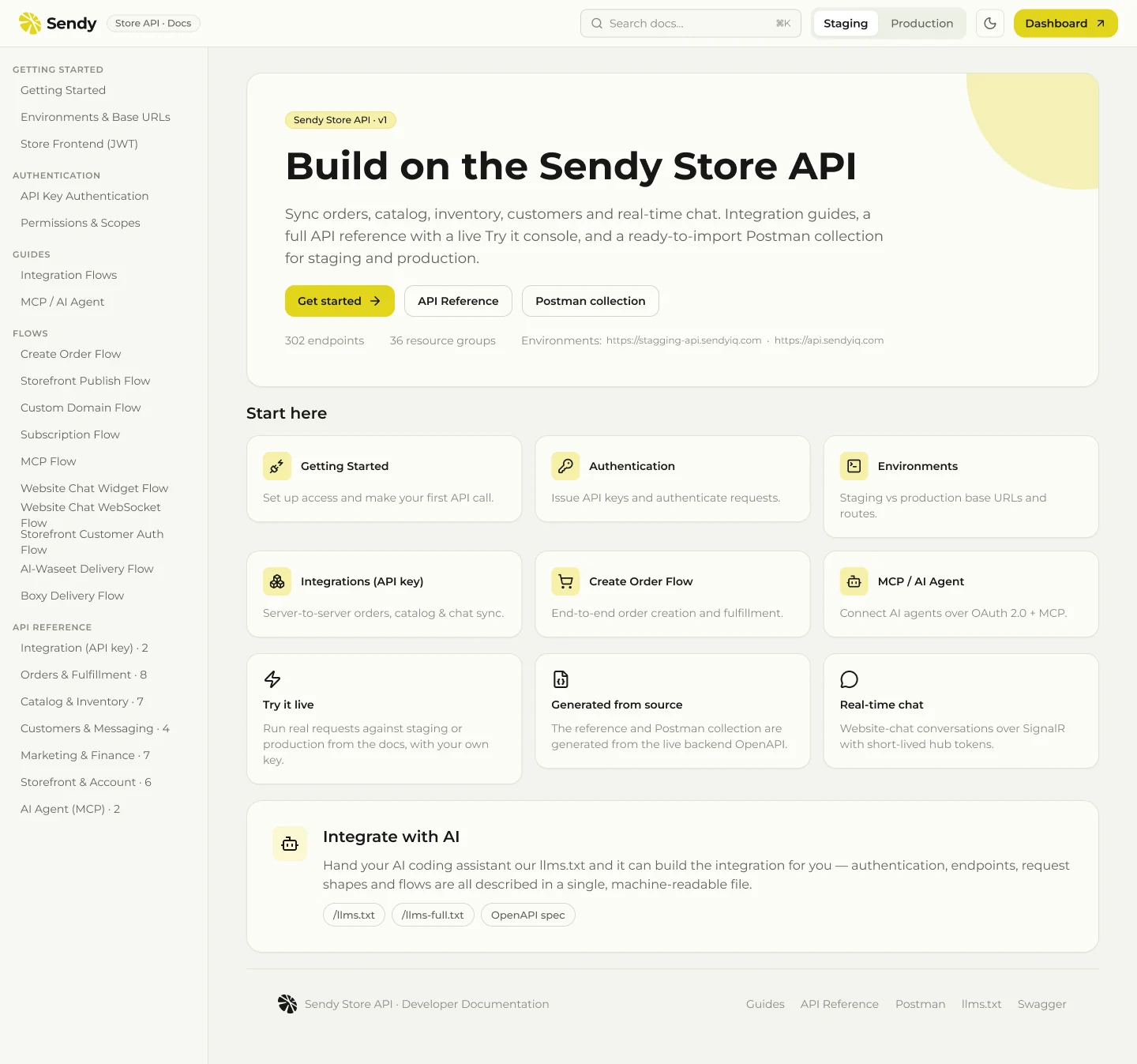Expand AI Agent (MCP) · 2 group

(70, 809)
